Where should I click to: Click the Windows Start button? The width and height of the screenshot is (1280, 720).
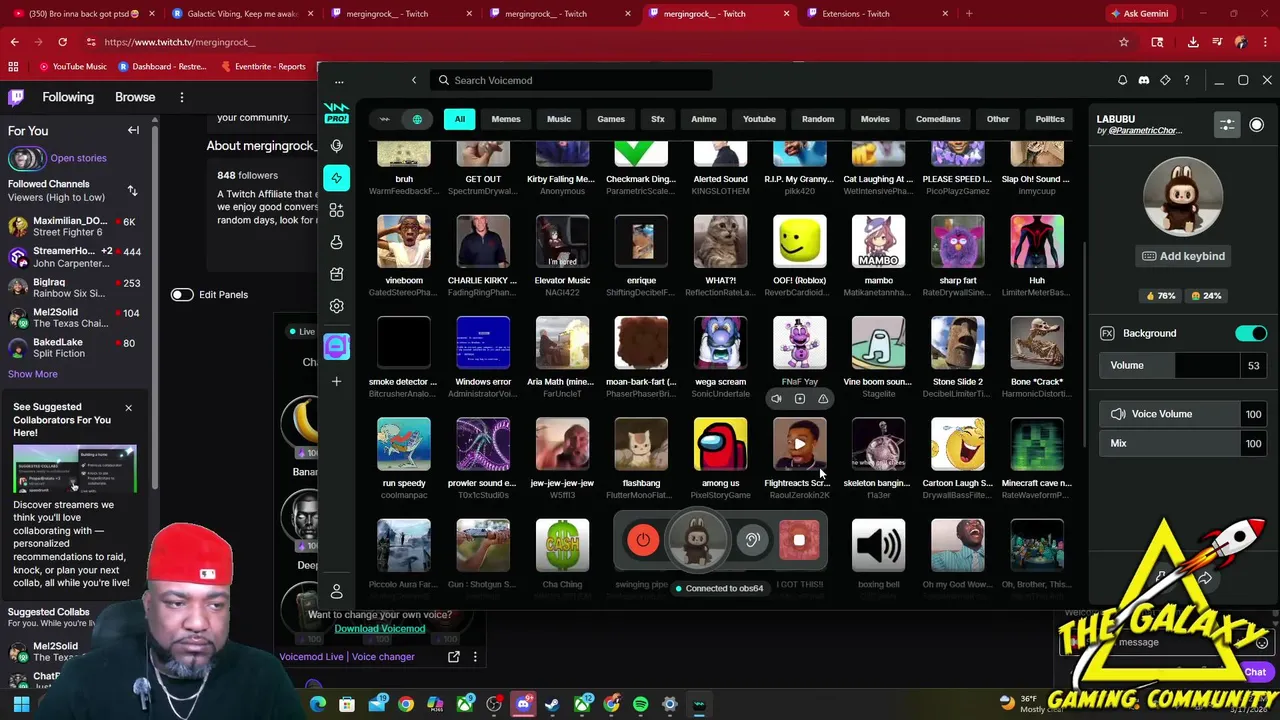coord(21,705)
